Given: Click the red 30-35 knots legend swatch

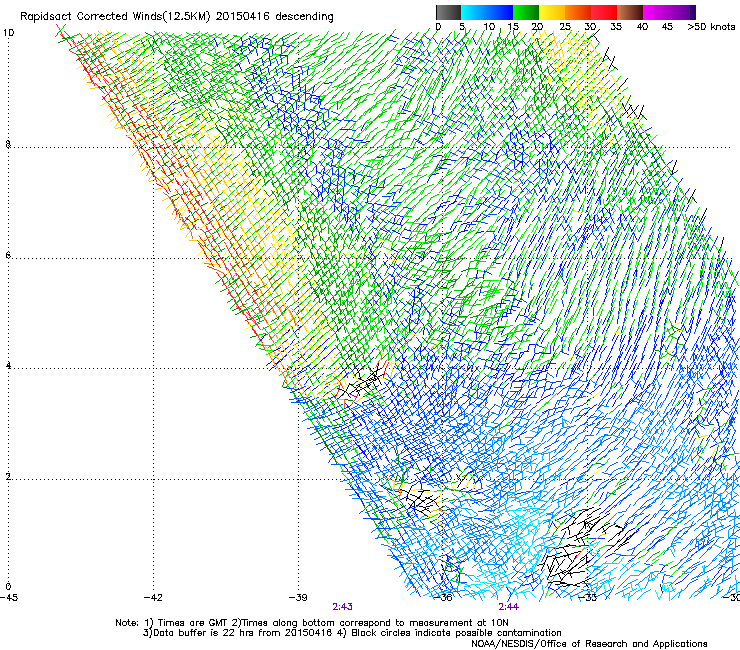Looking at the screenshot, I should pos(604,12).
